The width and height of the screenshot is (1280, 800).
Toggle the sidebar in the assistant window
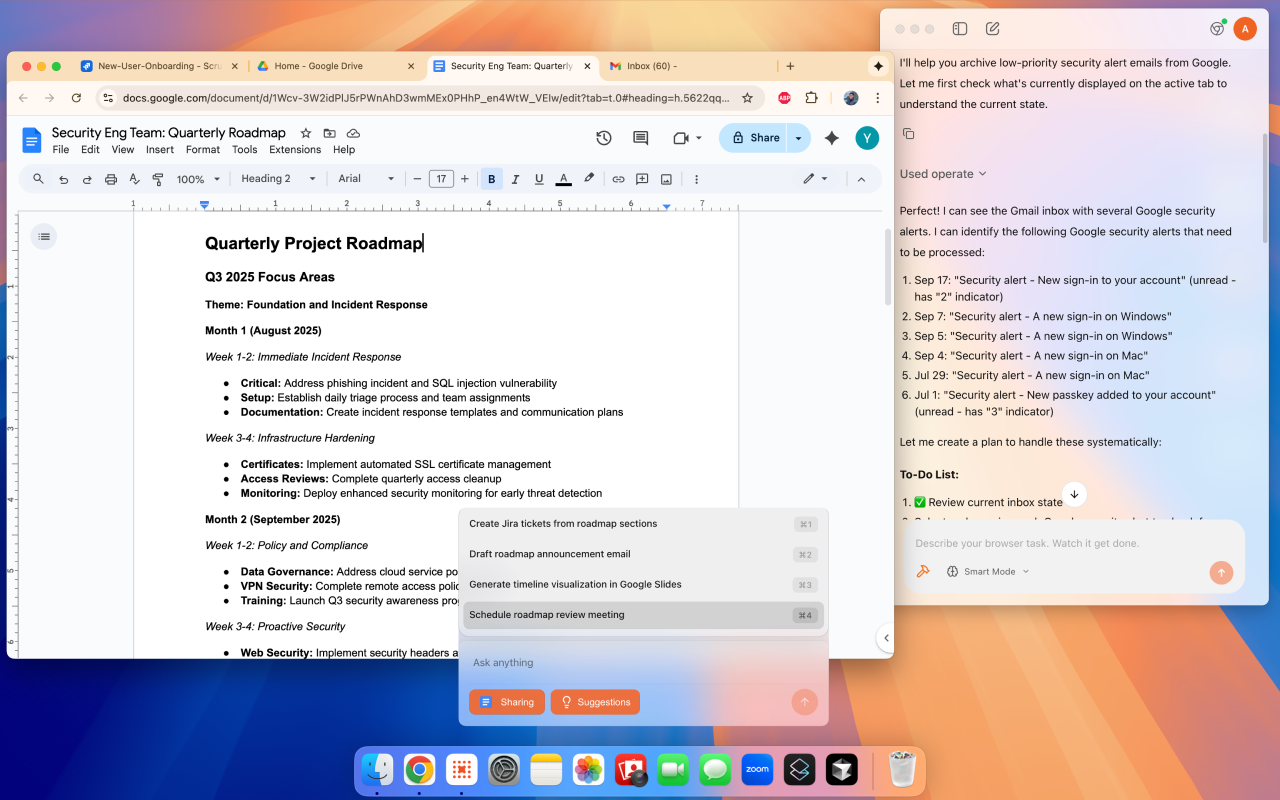click(960, 29)
